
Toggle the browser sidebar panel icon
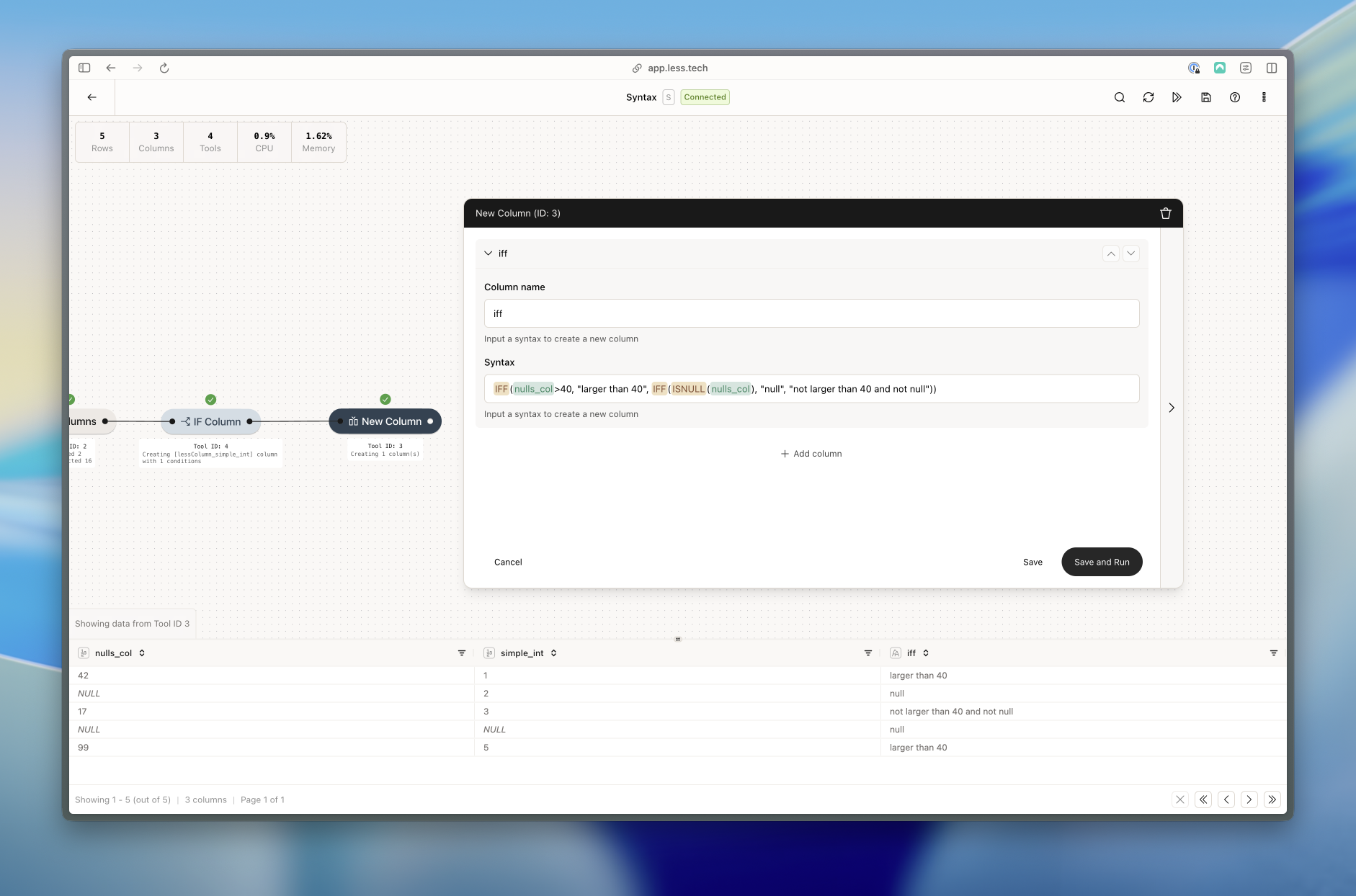84,68
